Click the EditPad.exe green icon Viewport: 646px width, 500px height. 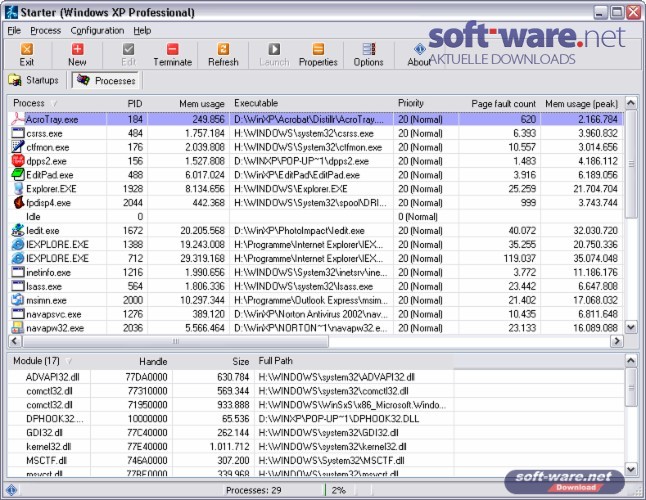pos(18,175)
